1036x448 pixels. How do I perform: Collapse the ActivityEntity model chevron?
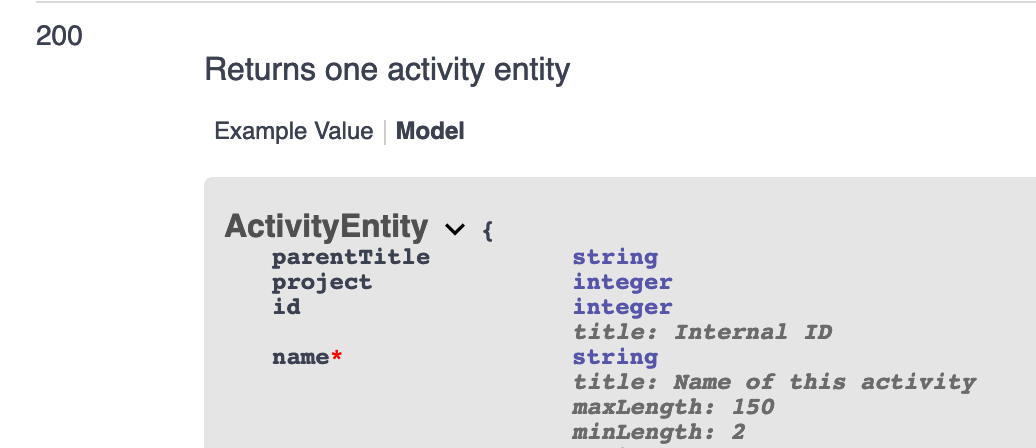tap(455, 229)
